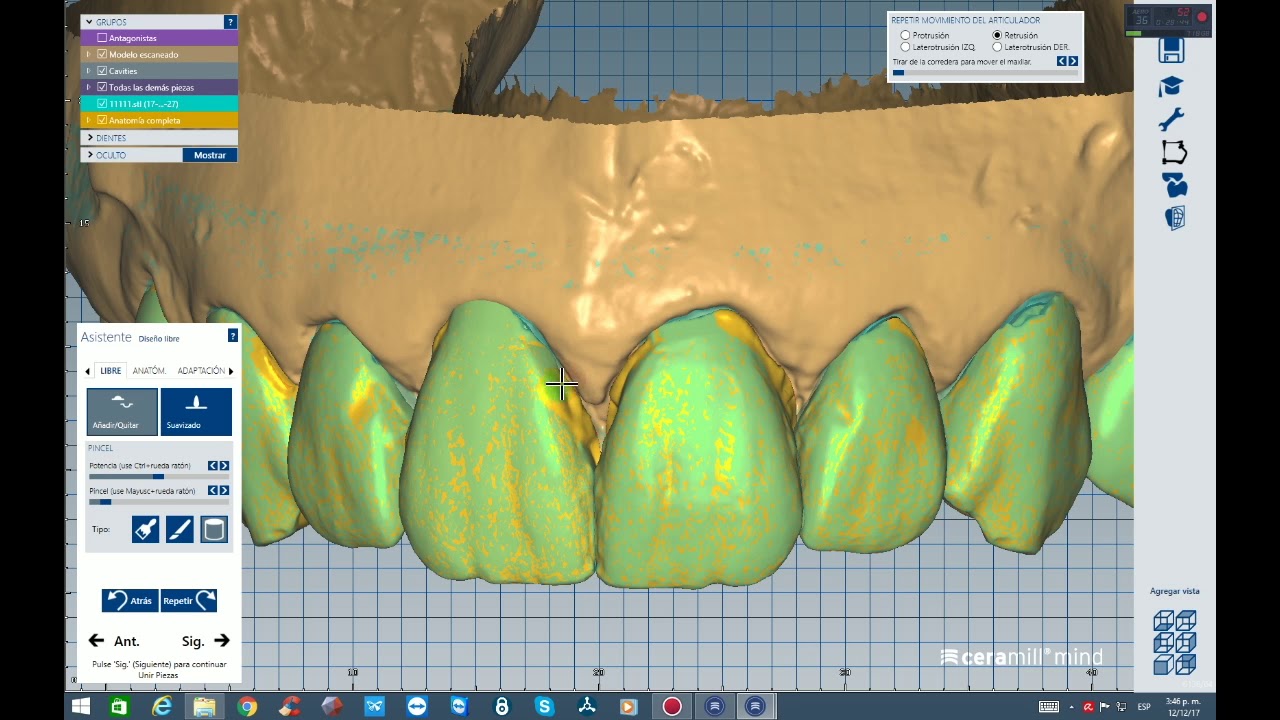Increase Pincel size with right arrow

224,491
